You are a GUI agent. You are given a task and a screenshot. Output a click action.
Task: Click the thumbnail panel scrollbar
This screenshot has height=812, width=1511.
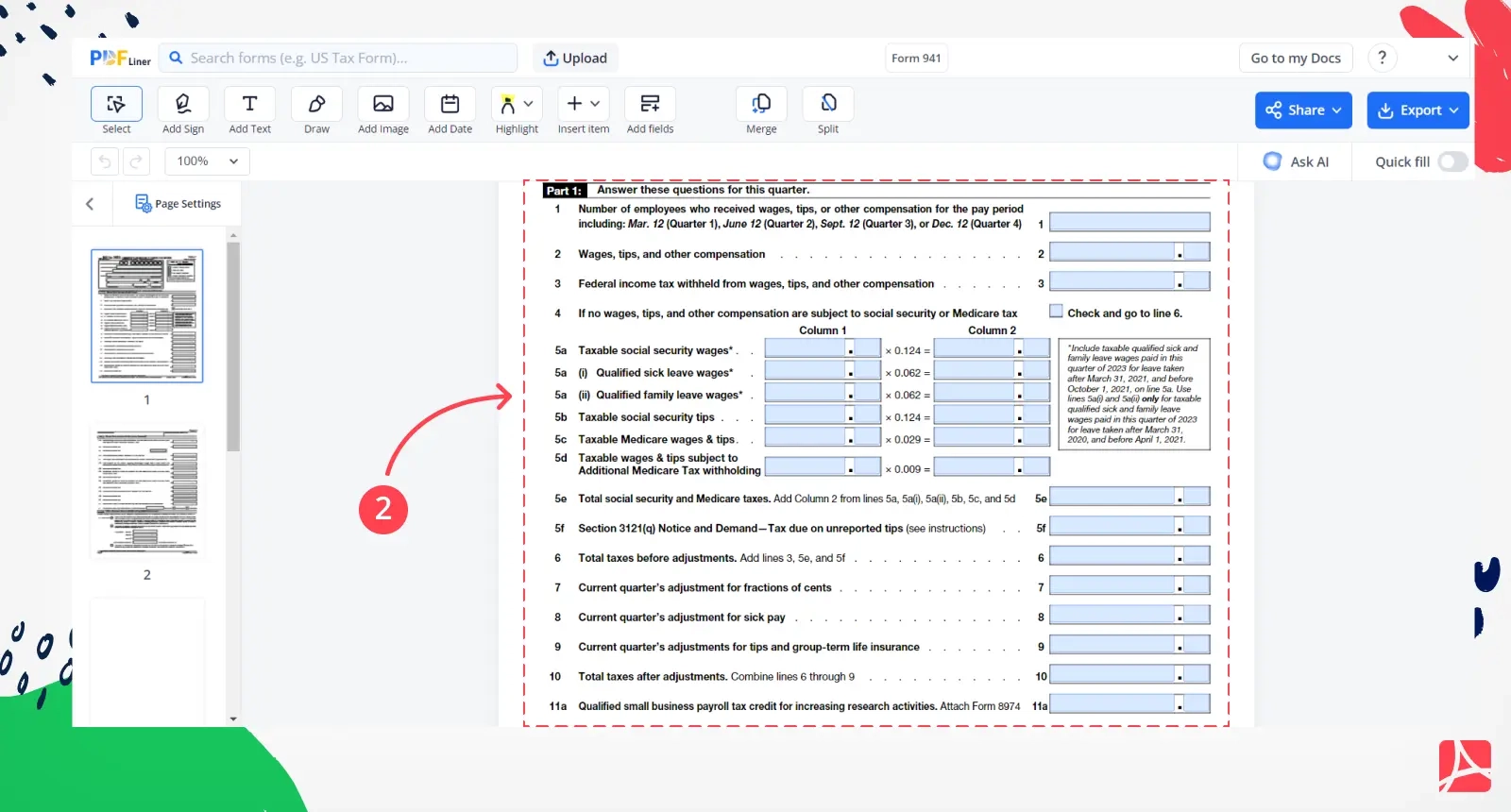coord(233,347)
